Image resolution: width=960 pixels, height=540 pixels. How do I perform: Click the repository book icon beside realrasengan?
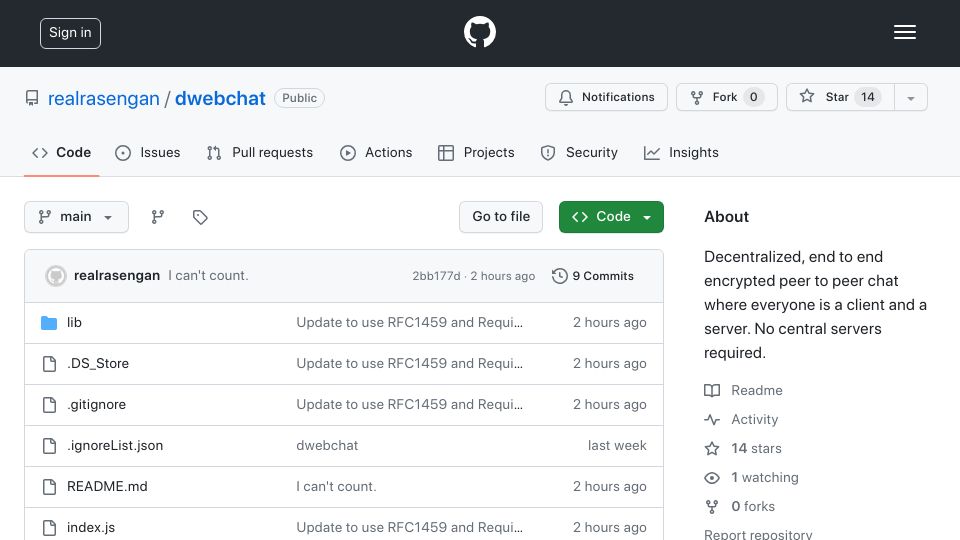click(x=32, y=98)
